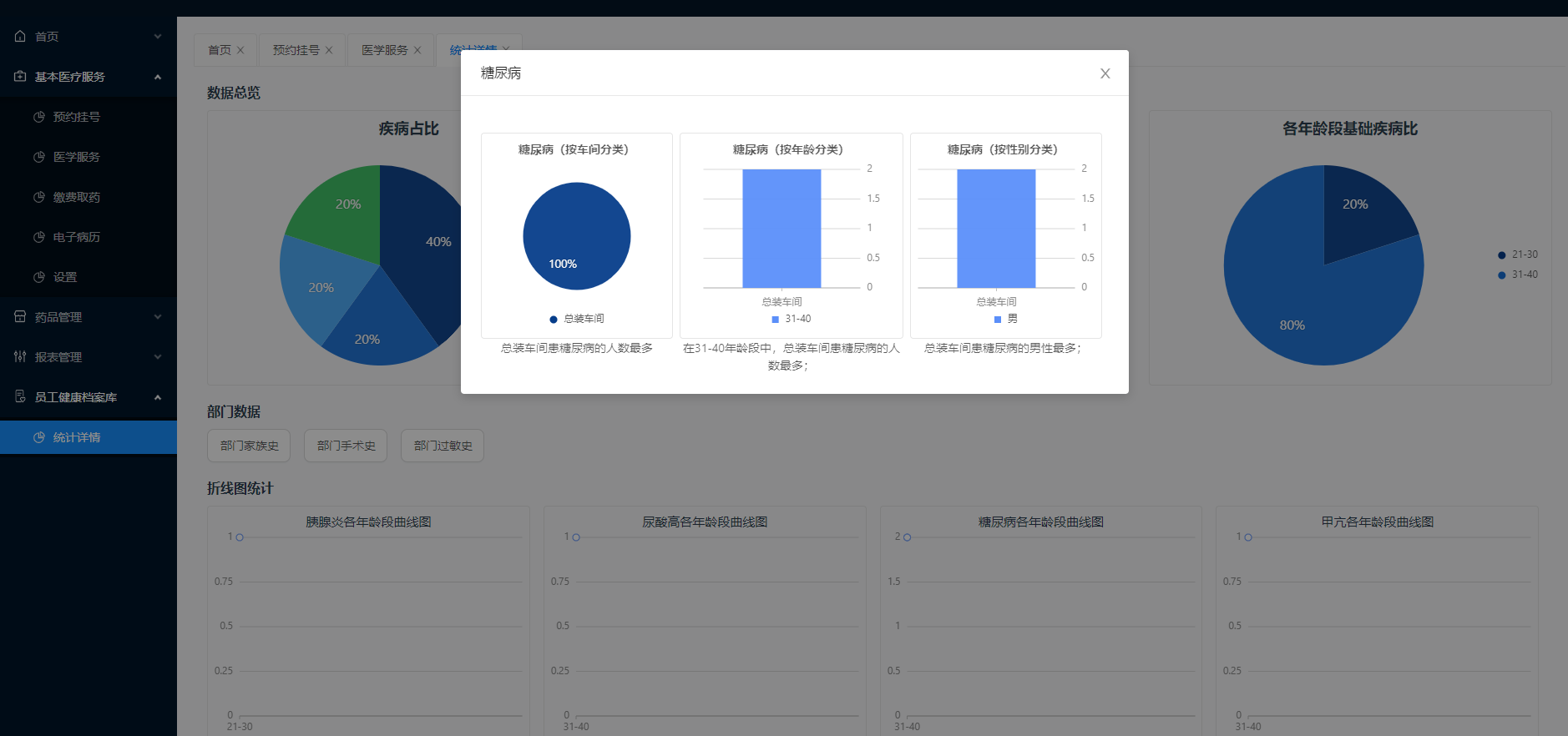This screenshot has height=736, width=1568.
Task: Open the 设置 sidebar item
Action: (x=89, y=277)
